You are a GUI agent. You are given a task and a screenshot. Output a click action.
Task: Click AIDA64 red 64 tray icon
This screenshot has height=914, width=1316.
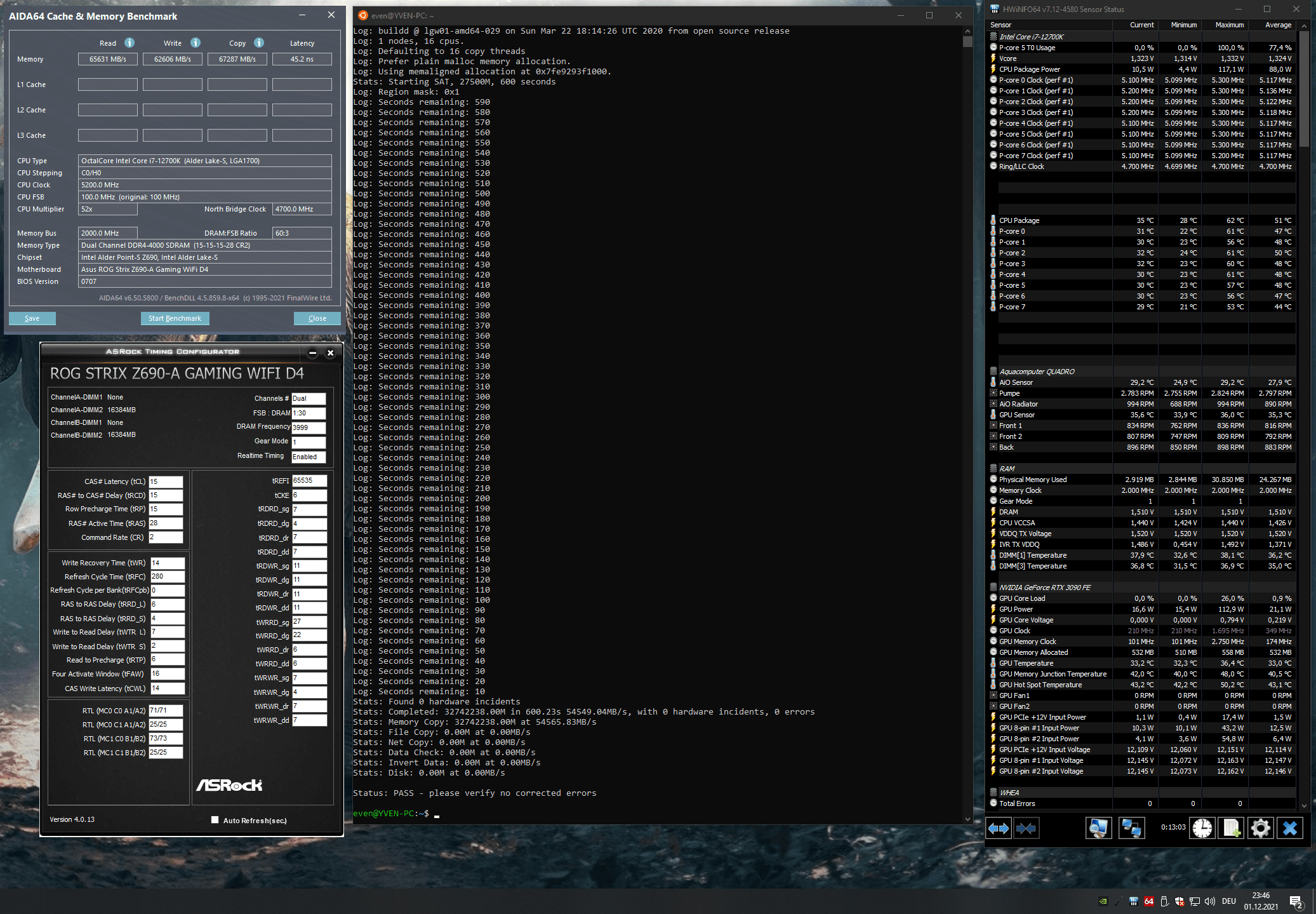click(1148, 901)
